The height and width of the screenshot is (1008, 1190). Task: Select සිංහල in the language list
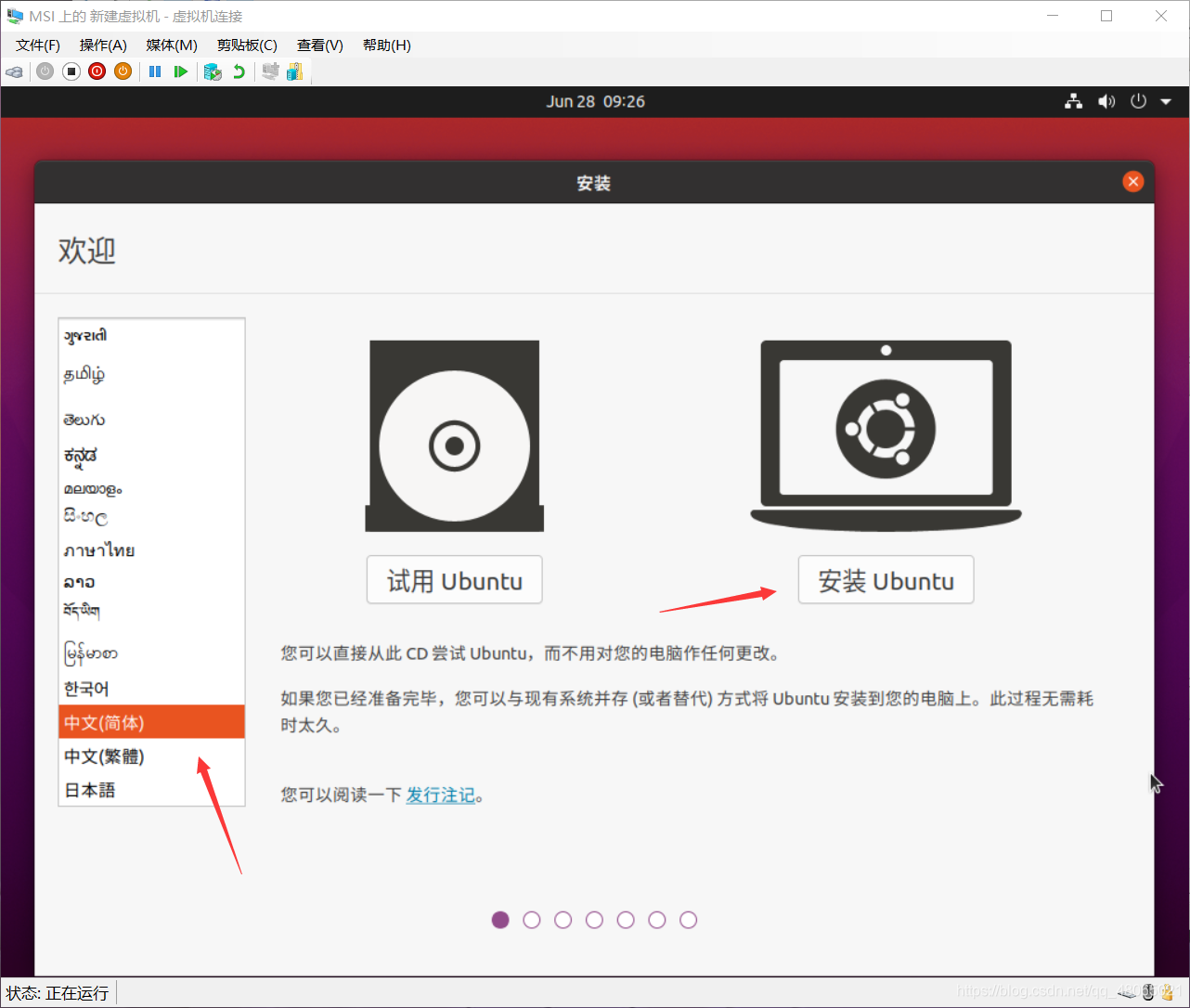[x=151, y=517]
